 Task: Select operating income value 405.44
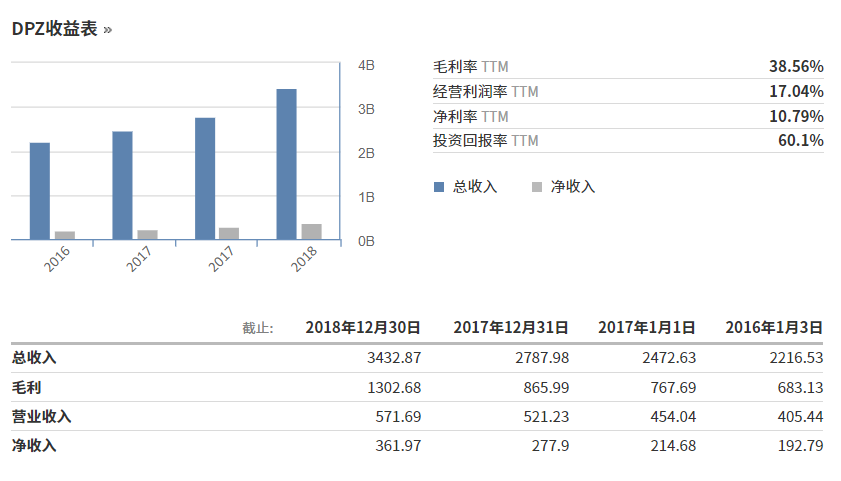point(800,416)
